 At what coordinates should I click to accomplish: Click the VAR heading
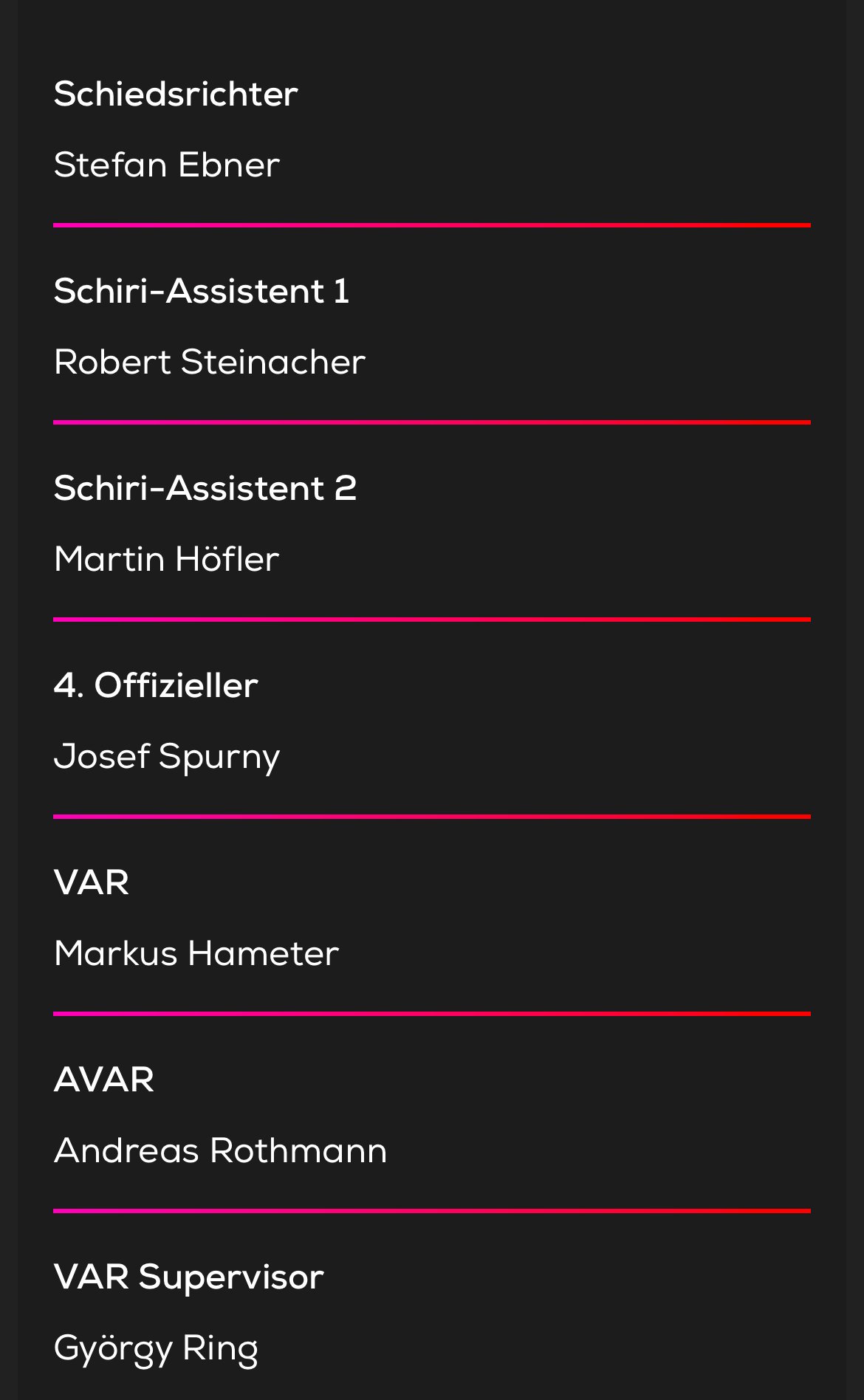tap(92, 882)
